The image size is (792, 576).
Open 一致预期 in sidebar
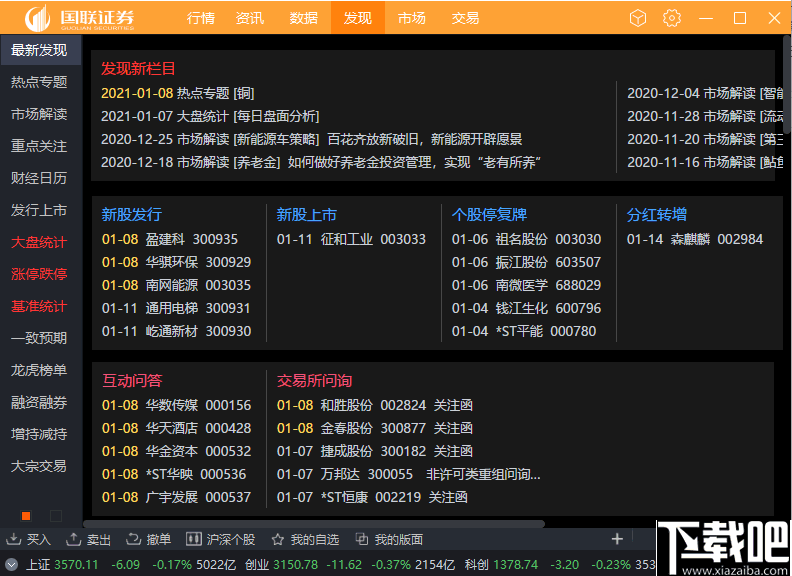pyautogui.click(x=39, y=338)
